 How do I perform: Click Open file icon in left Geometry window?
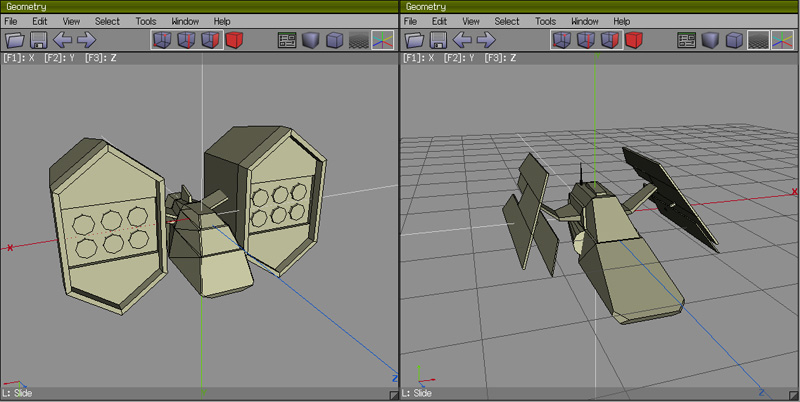click(14, 40)
